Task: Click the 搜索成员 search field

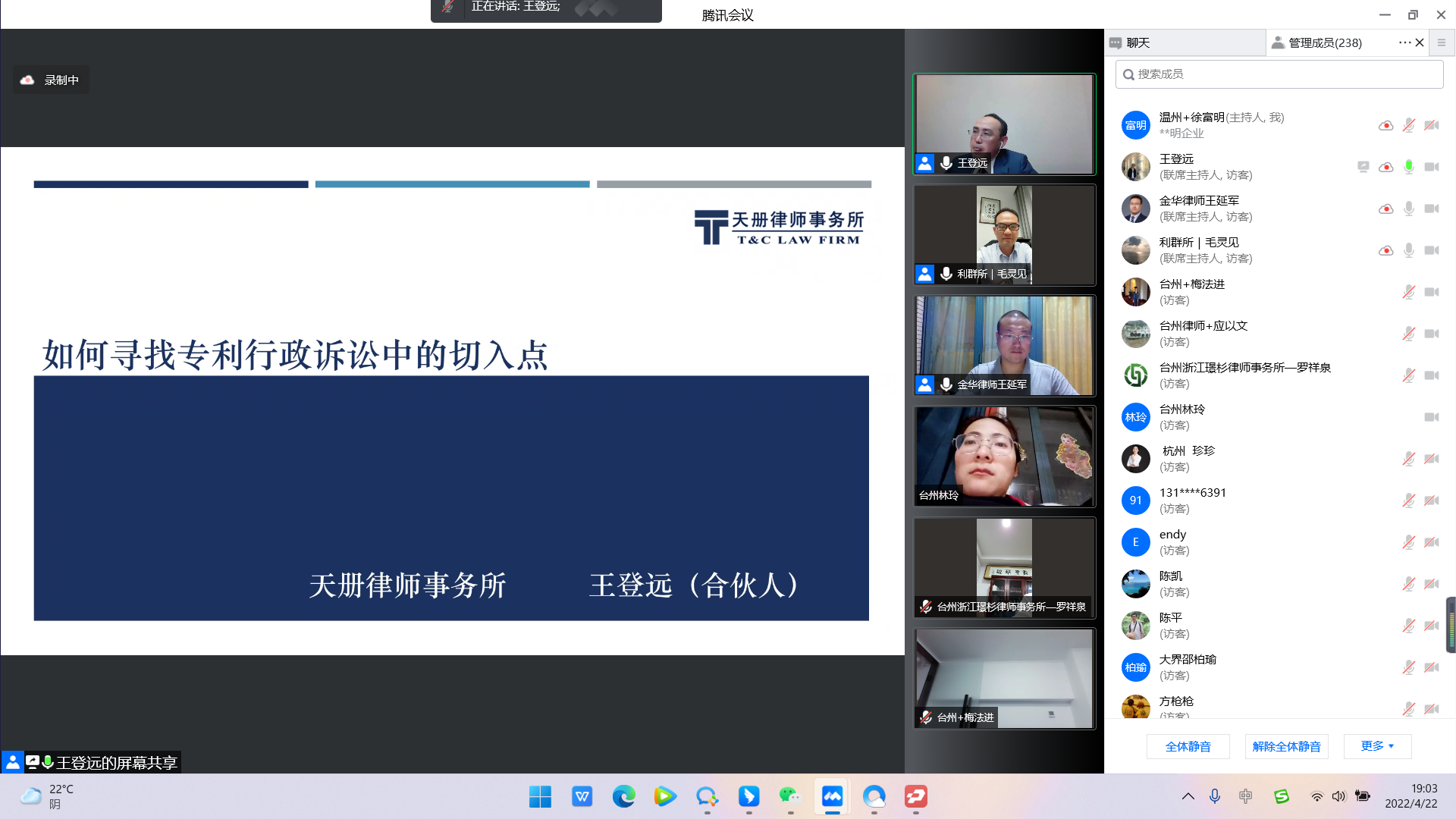Action: (x=1279, y=74)
